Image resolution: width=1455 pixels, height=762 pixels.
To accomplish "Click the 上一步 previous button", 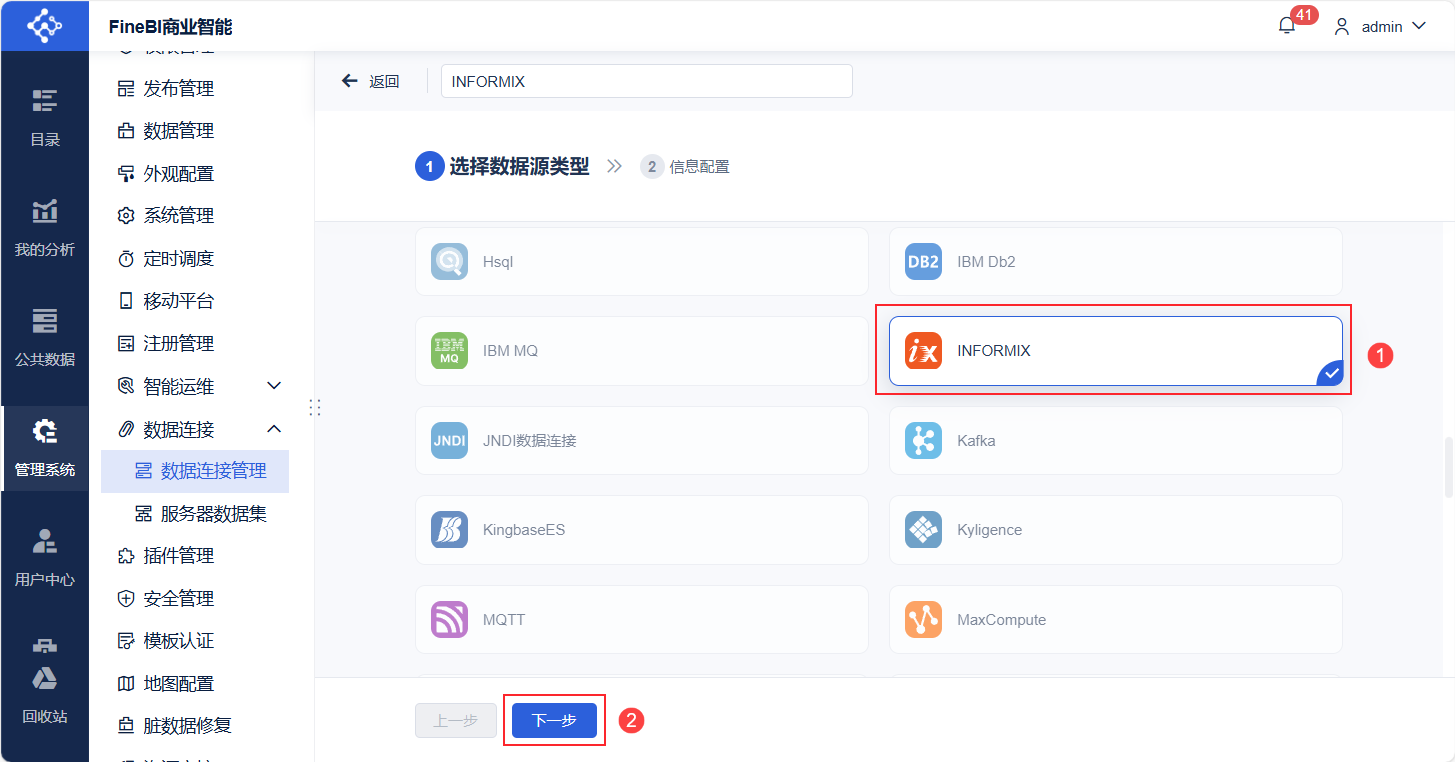I will pyautogui.click(x=456, y=721).
